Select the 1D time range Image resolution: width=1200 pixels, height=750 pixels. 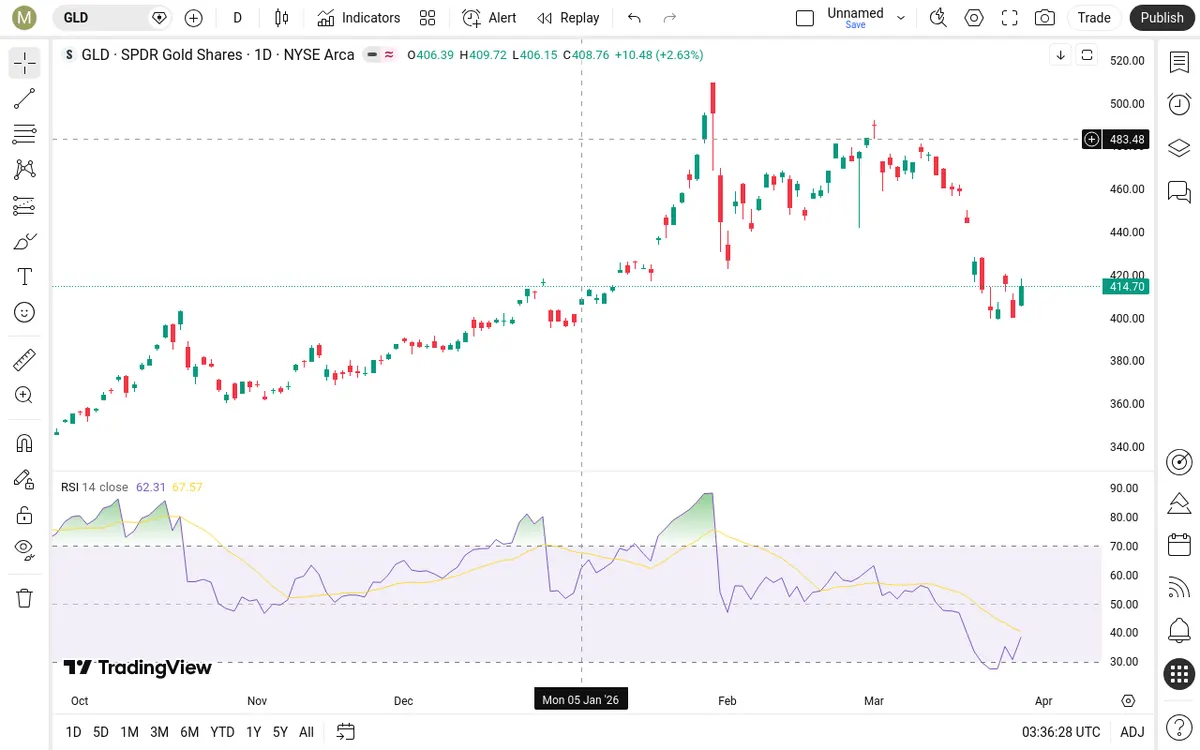73,732
